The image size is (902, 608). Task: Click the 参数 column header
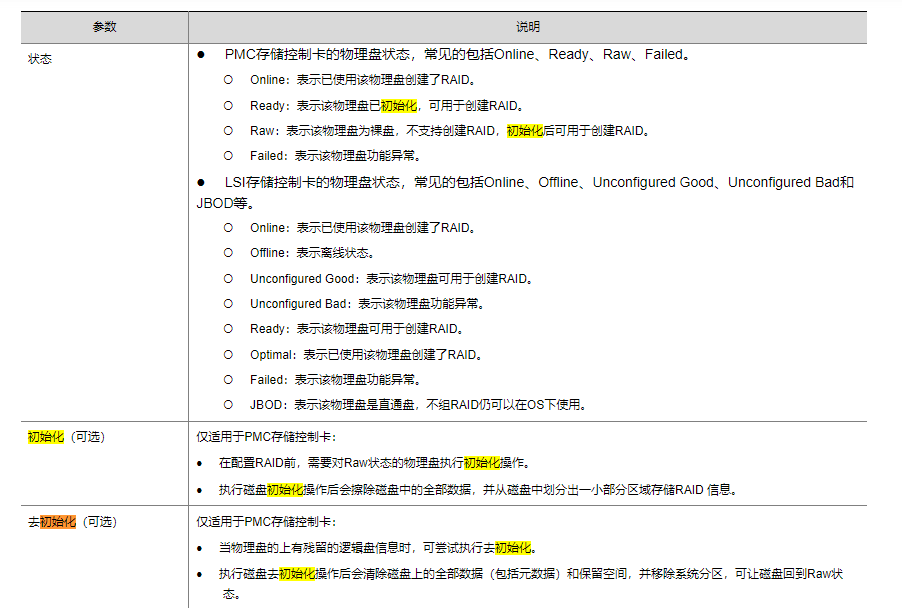[105, 27]
